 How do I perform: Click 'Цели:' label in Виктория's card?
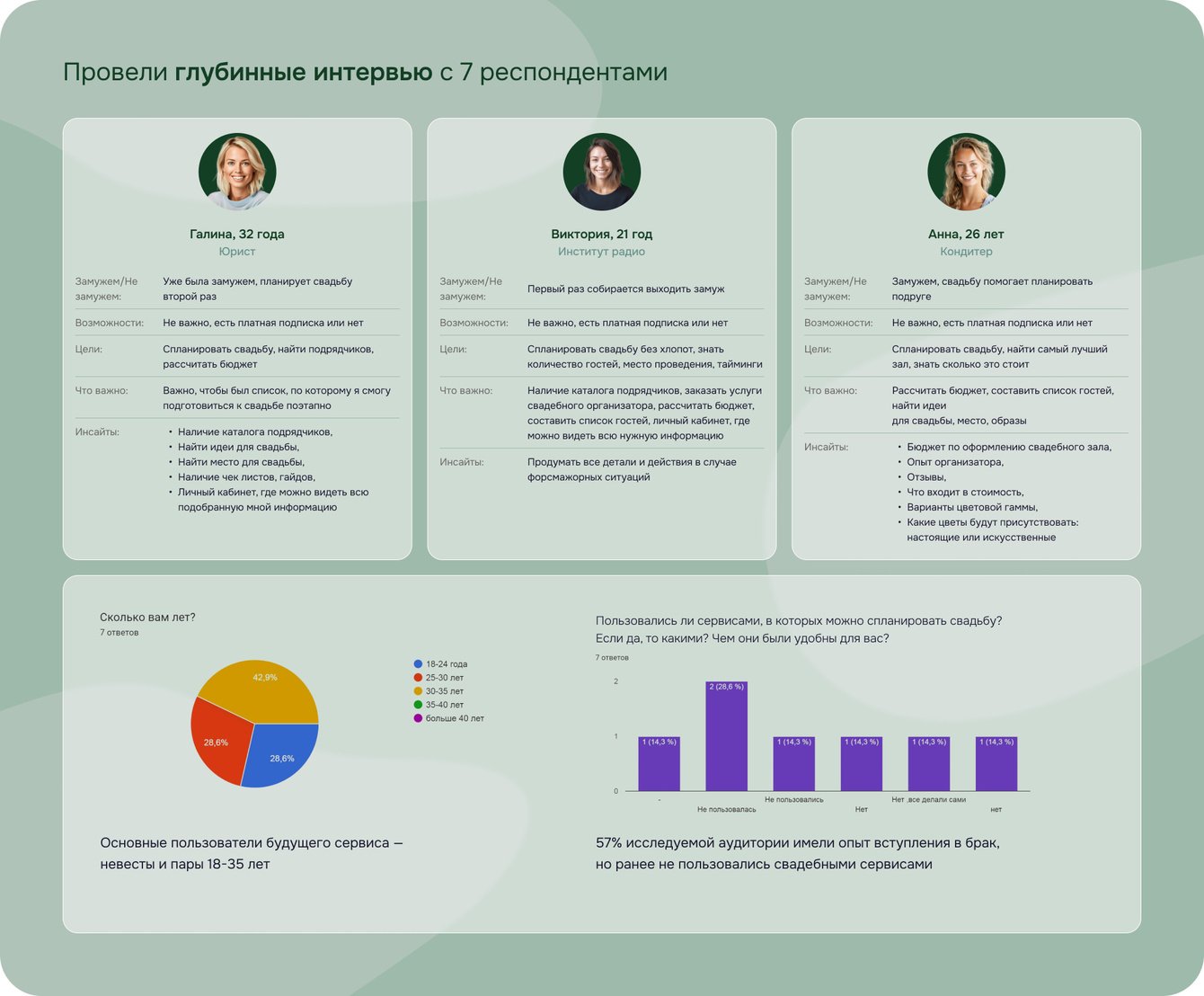[x=453, y=349]
